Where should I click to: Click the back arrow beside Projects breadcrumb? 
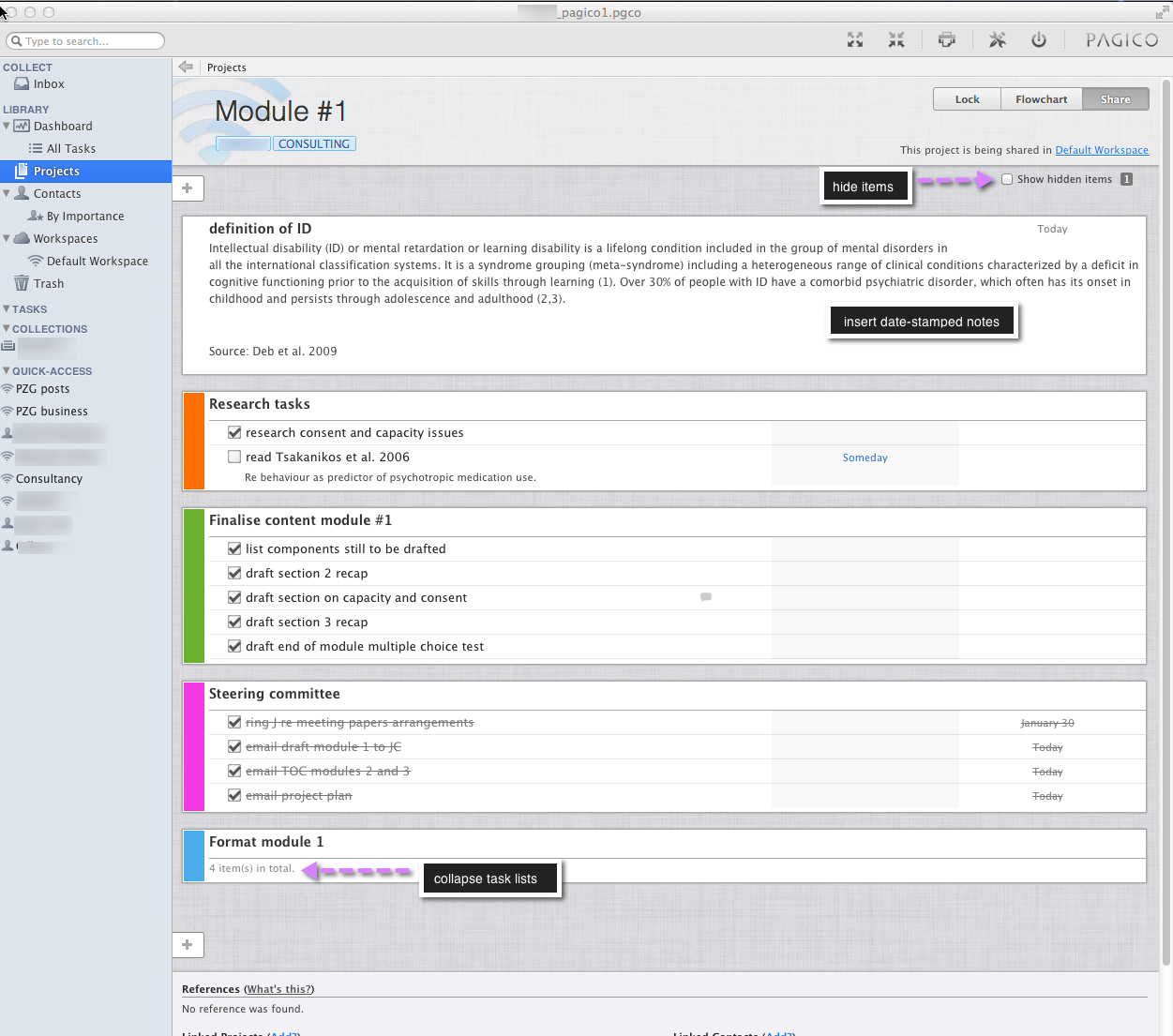pos(186,67)
